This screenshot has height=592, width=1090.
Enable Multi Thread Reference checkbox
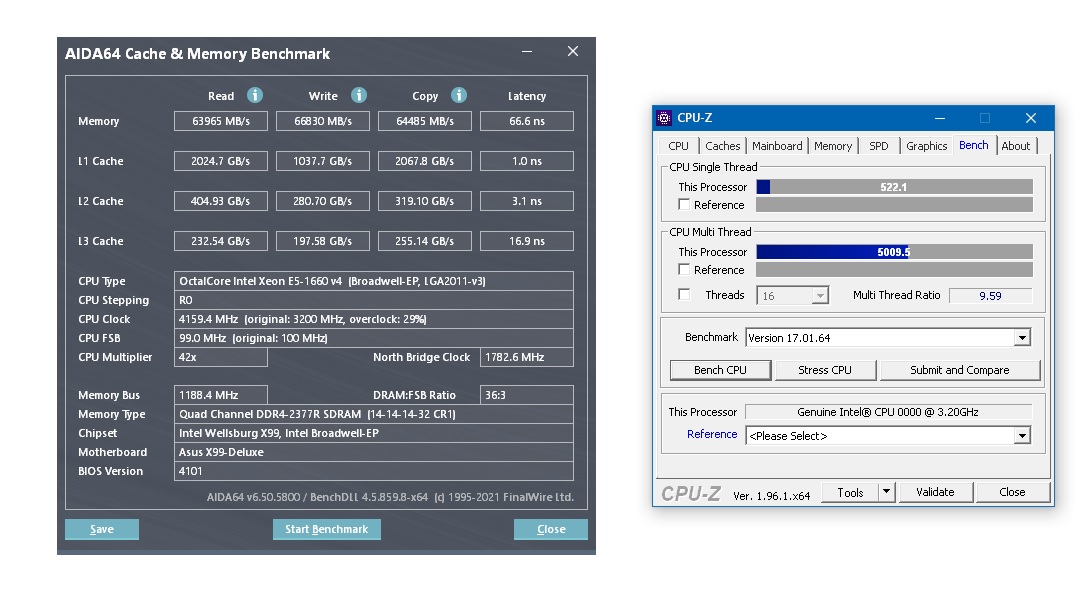pyautogui.click(x=684, y=270)
